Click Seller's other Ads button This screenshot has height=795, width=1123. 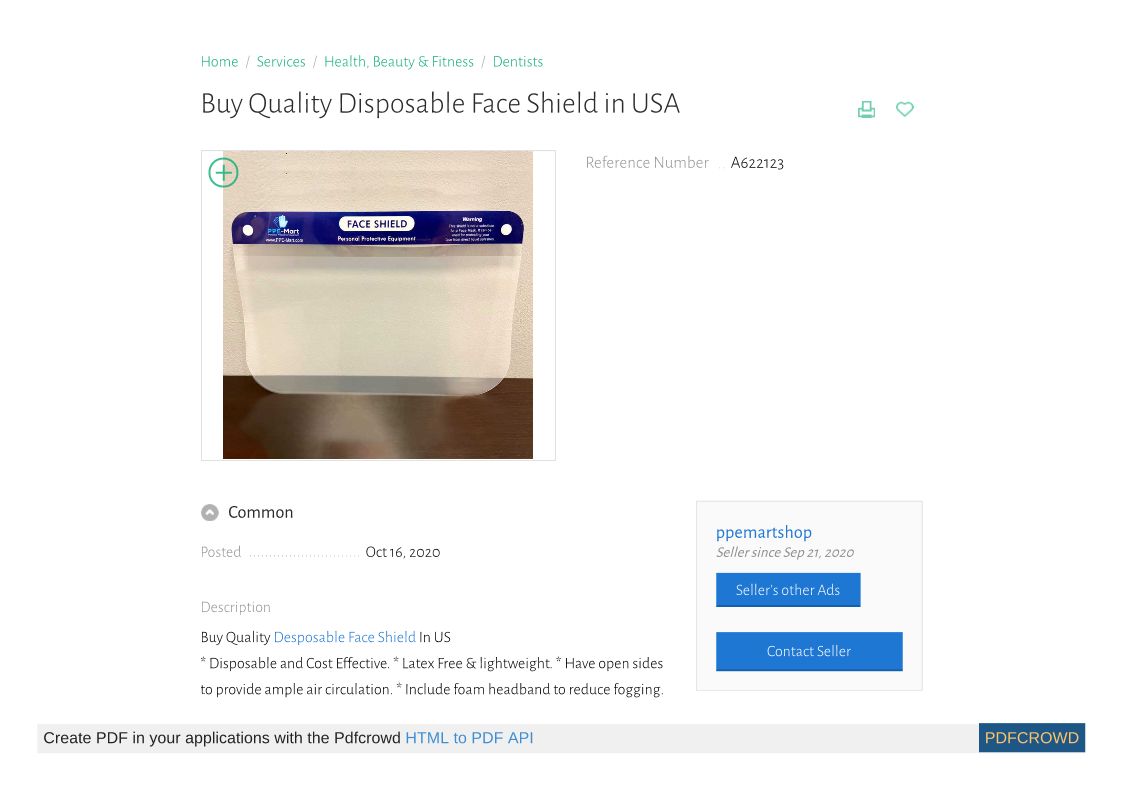(x=788, y=590)
